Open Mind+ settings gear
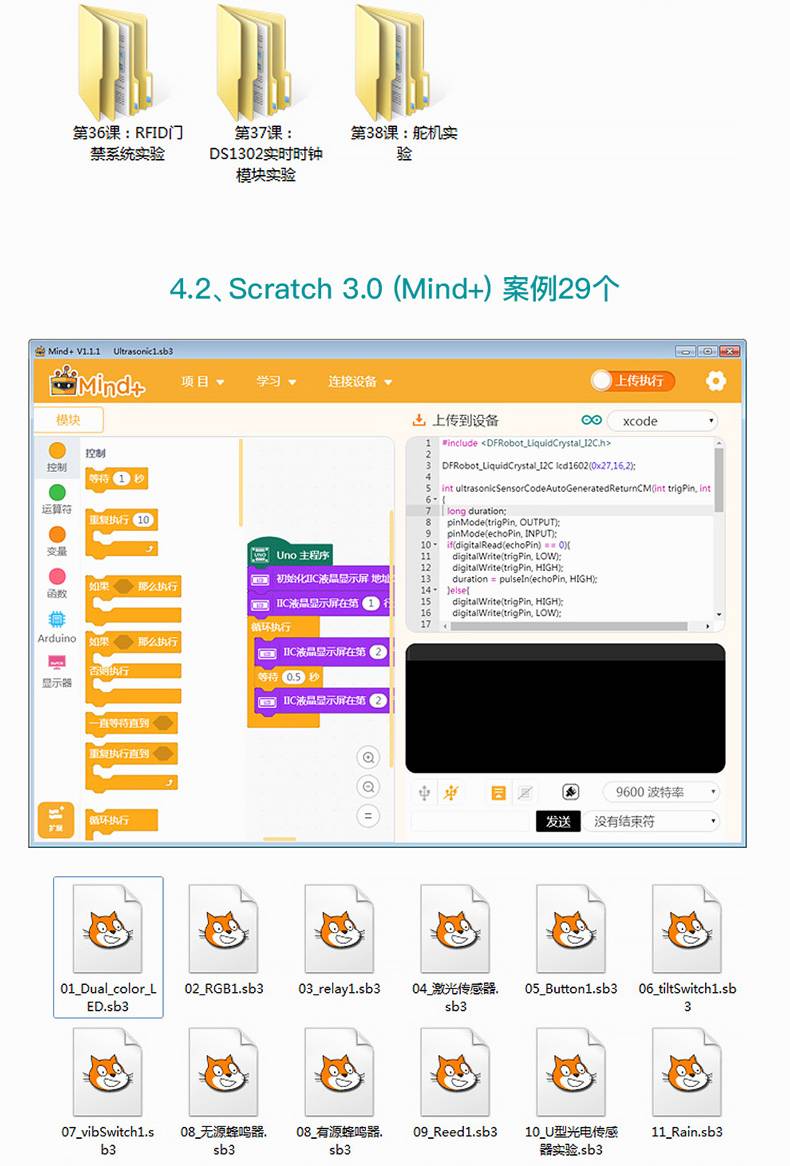The width and height of the screenshot is (790, 1166). coord(716,381)
